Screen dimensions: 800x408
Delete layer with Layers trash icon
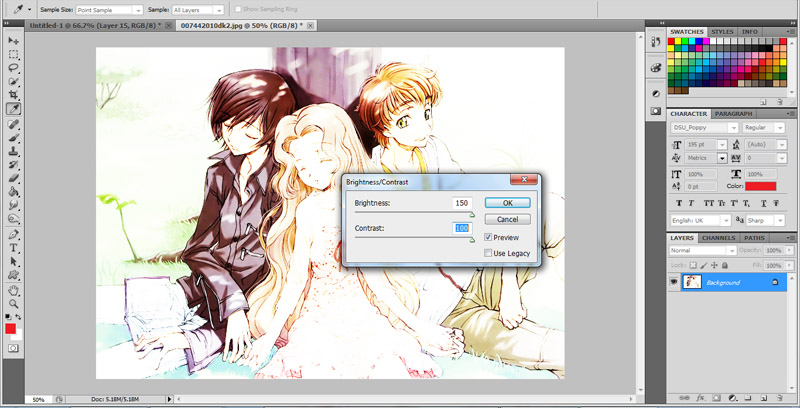click(x=779, y=397)
